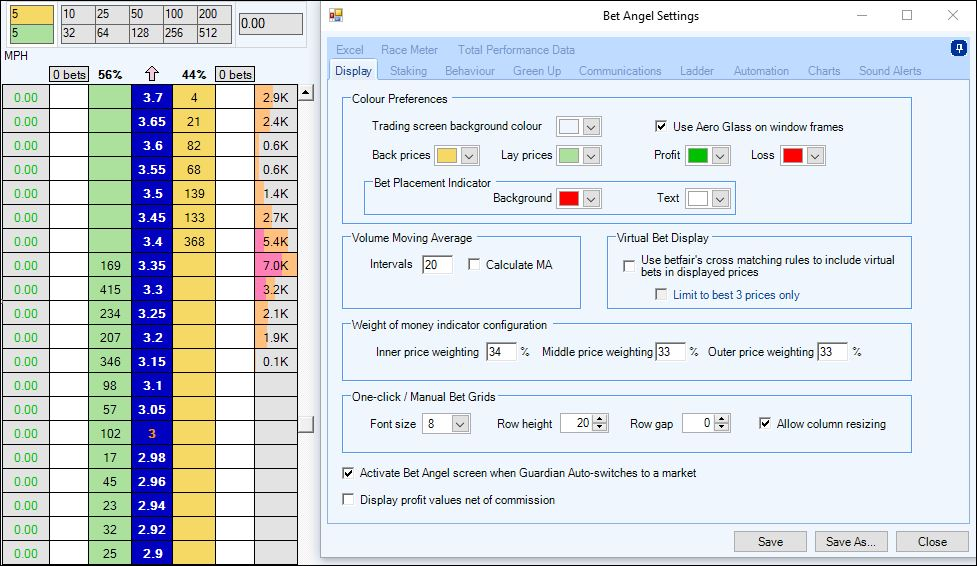Click the red Loss colour swatch
977x566 pixels.
(x=792, y=155)
